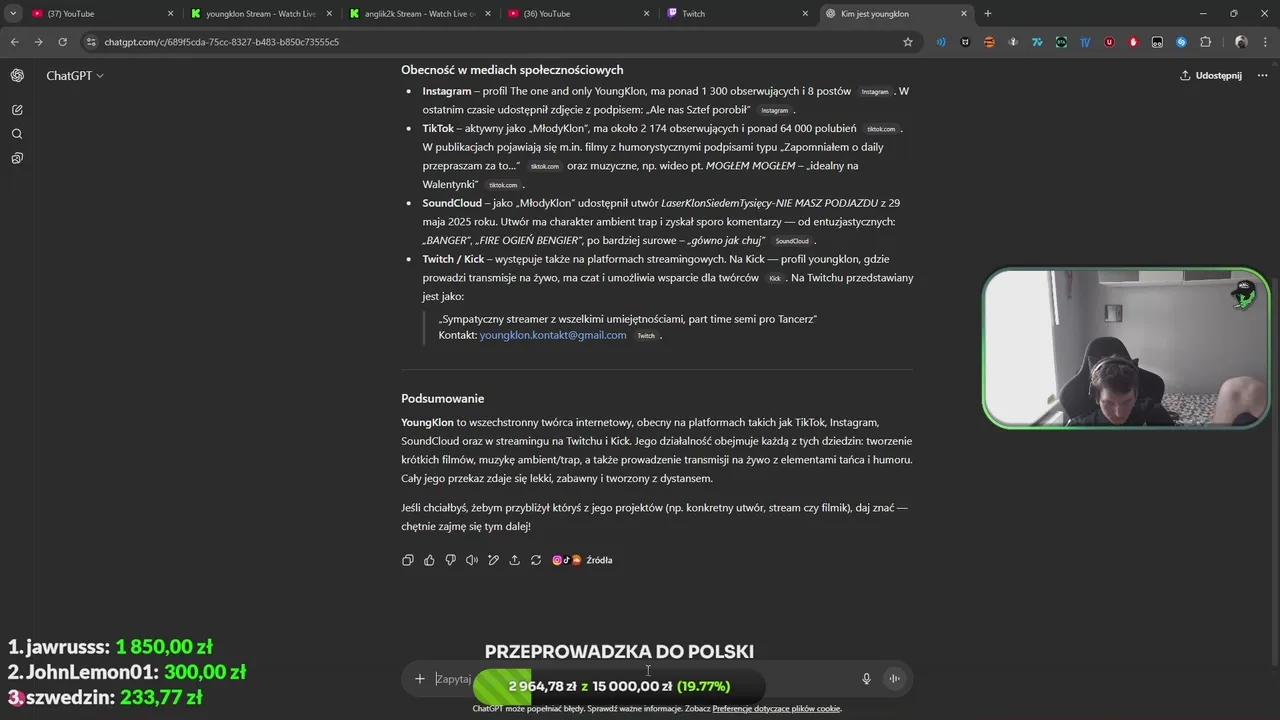Play response aloud with speaker icon
The image size is (1280, 720).
472,560
